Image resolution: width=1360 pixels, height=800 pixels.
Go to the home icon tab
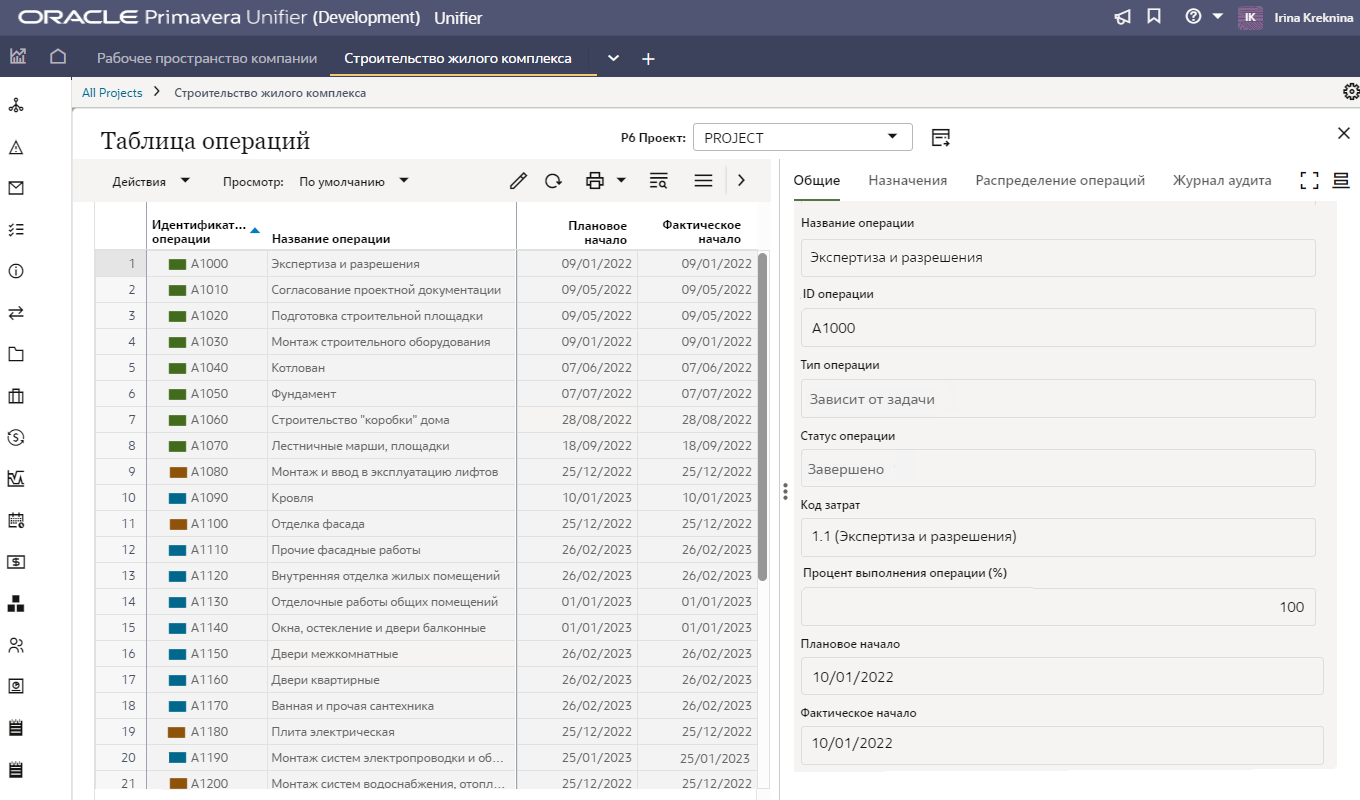click(58, 58)
